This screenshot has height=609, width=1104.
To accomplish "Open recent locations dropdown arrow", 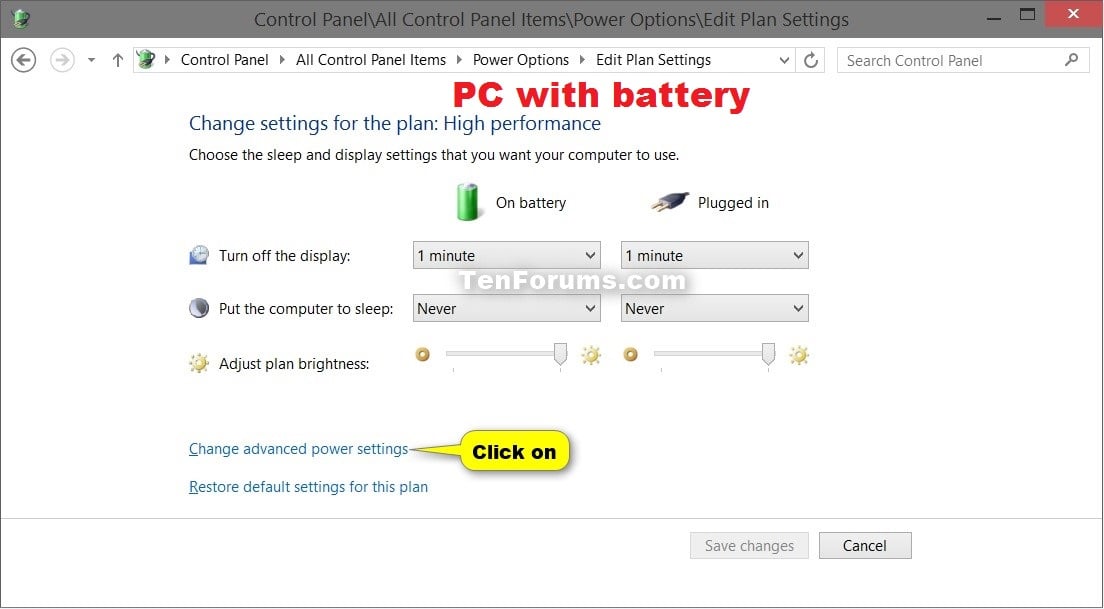I will coord(92,61).
